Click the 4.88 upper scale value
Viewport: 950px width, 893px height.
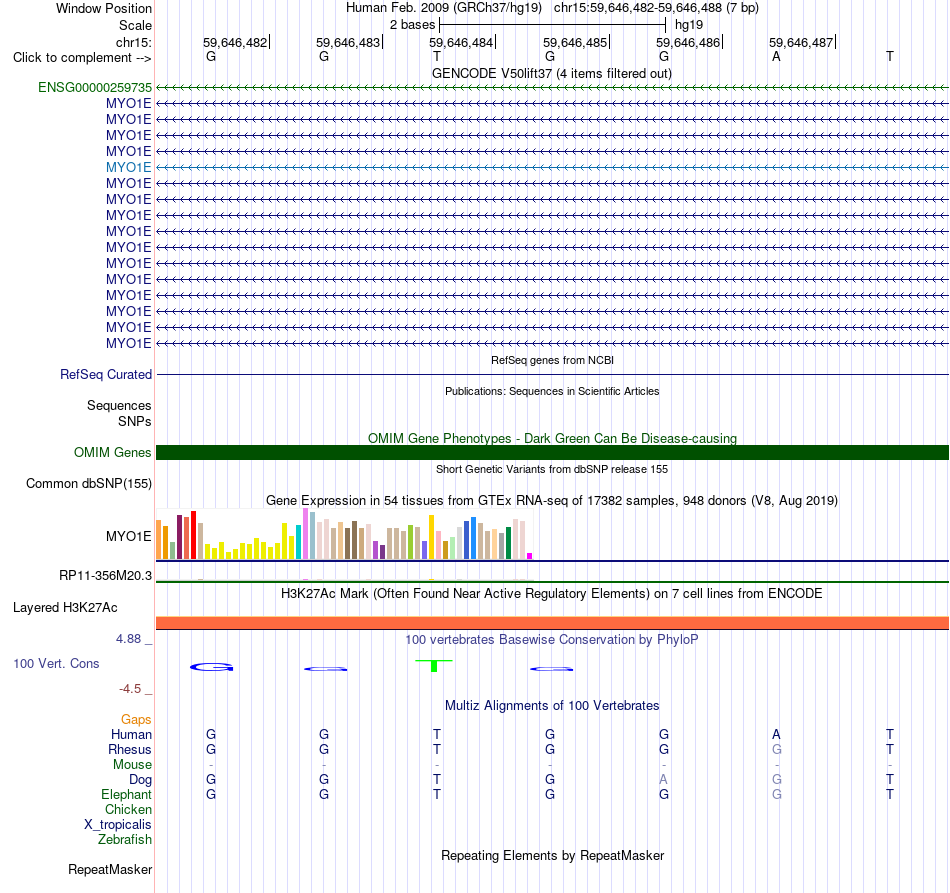[128, 639]
